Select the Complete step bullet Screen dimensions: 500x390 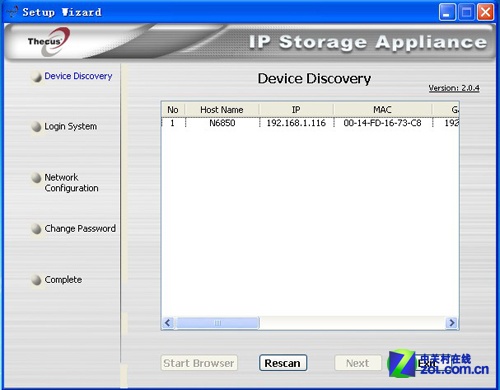(36, 280)
